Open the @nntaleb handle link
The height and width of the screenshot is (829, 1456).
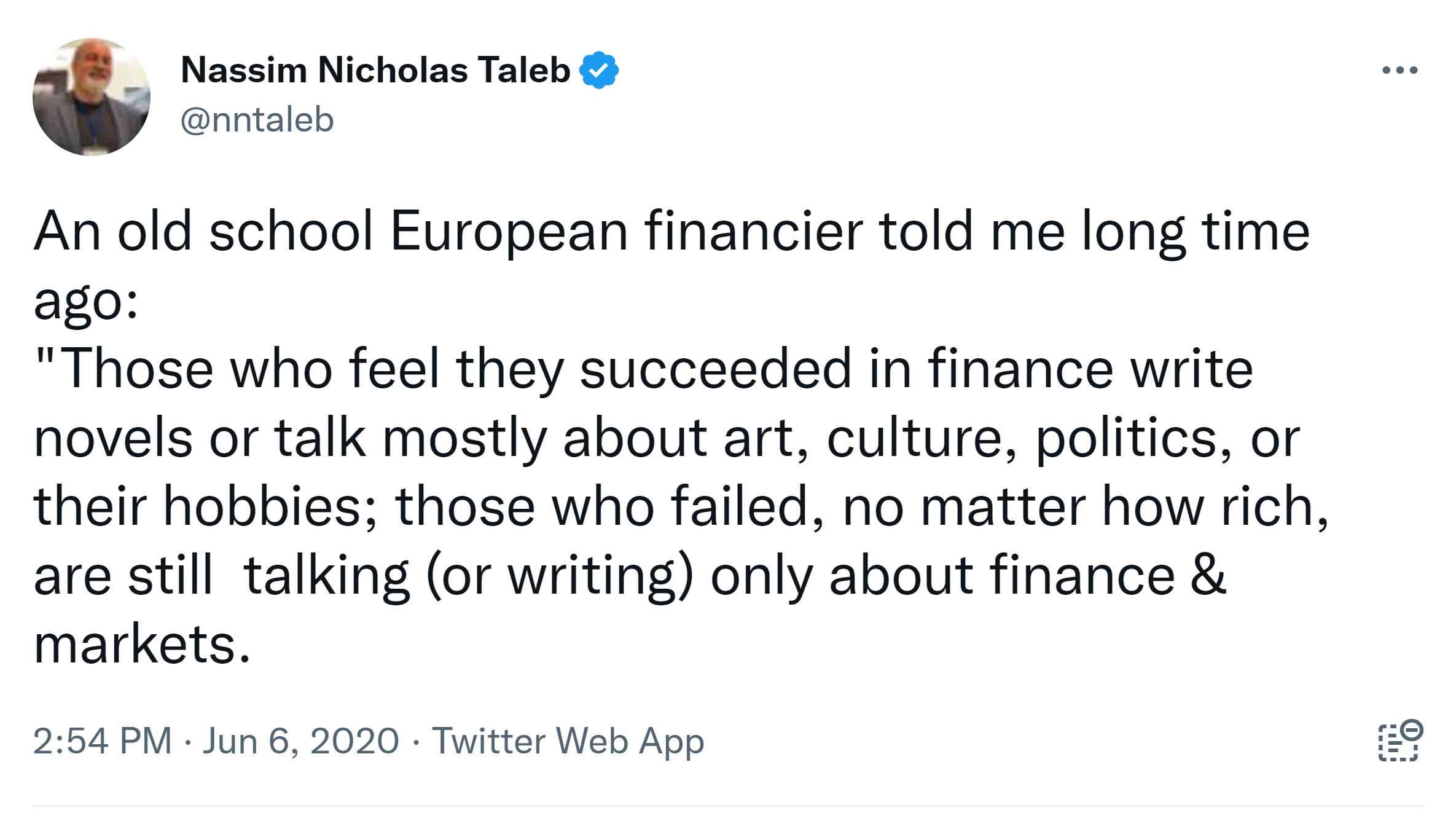pyautogui.click(x=257, y=119)
